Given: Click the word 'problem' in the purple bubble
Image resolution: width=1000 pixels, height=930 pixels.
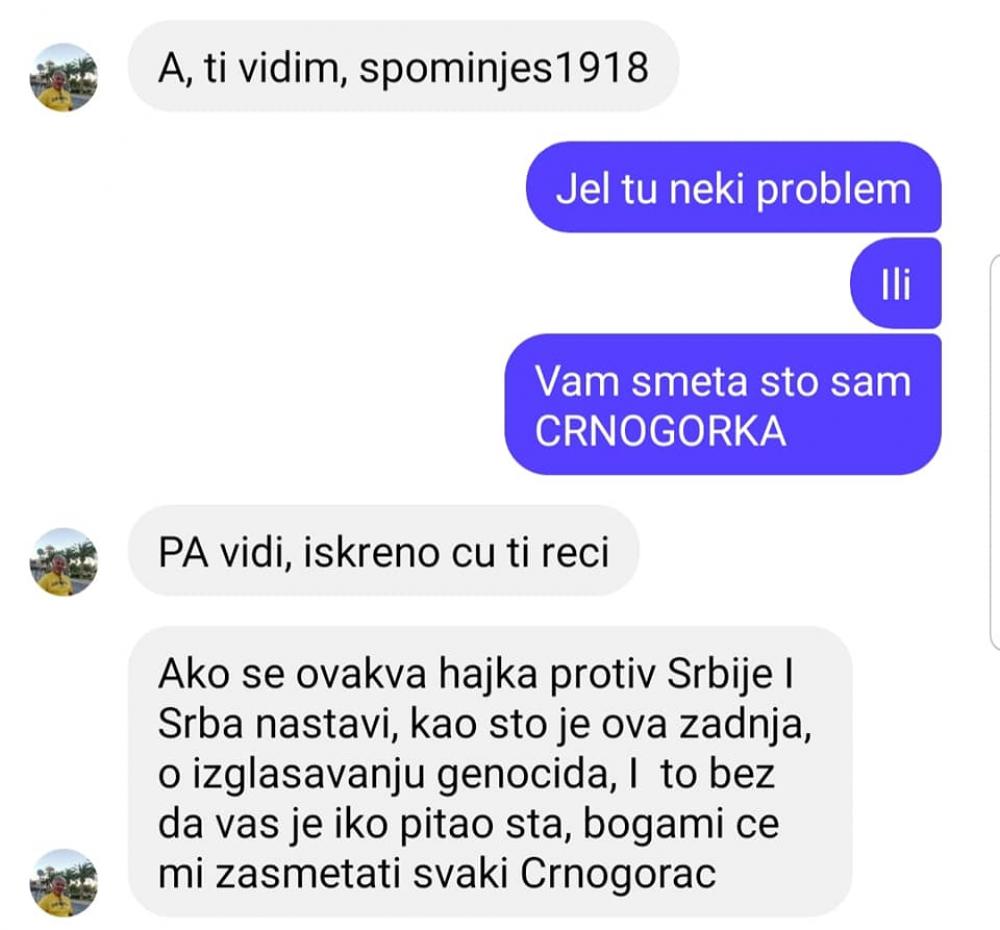Looking at the screenshot, I should [x=834, y=190].
